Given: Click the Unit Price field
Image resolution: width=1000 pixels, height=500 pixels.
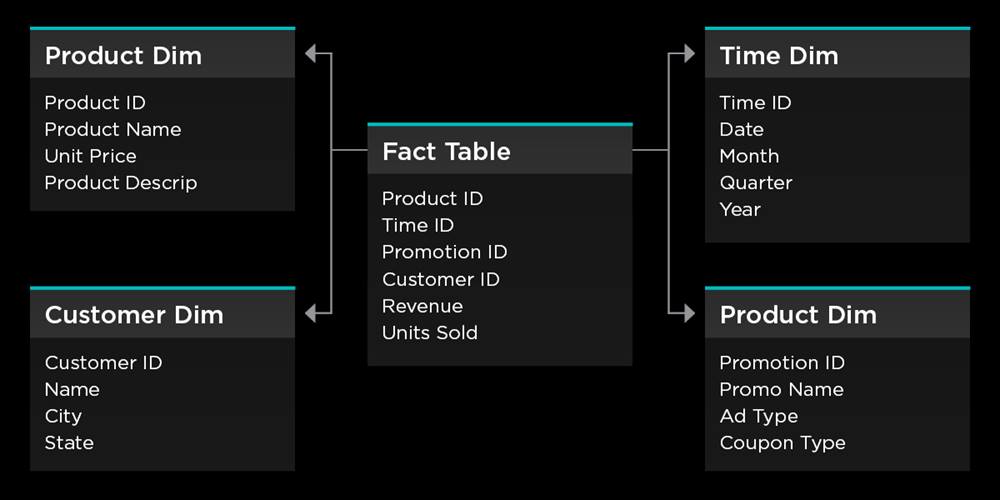Looking at the screenshot, I should point(90,156).
